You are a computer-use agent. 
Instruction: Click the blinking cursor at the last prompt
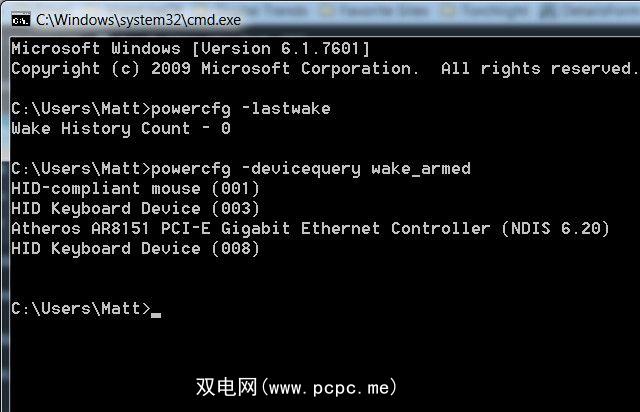point(156,312)
